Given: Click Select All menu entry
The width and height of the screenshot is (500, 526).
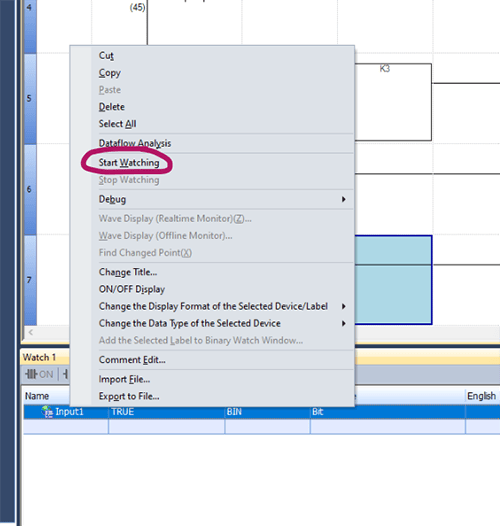Looking at the screenshot, I should point(117,124).
